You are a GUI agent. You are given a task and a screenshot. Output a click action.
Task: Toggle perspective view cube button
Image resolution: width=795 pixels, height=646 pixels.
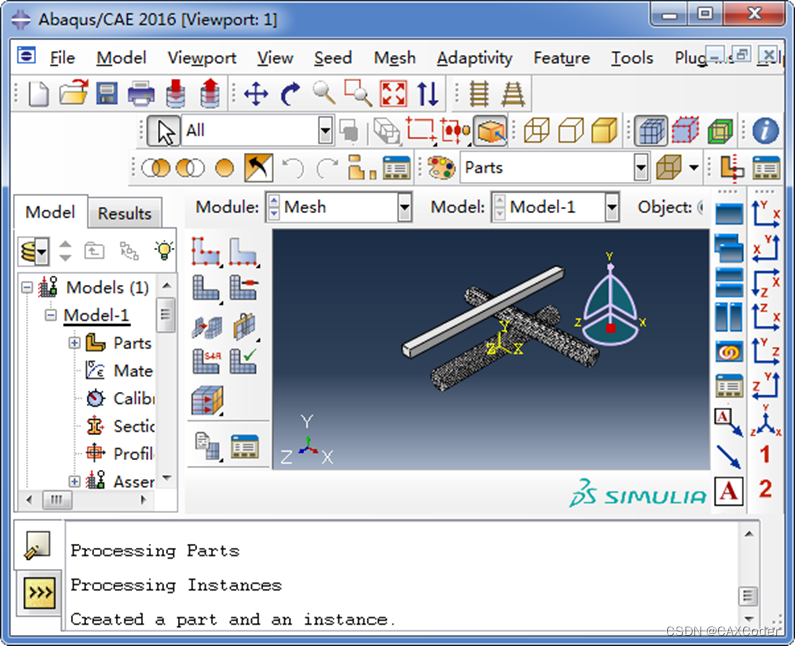coord(650,131)
